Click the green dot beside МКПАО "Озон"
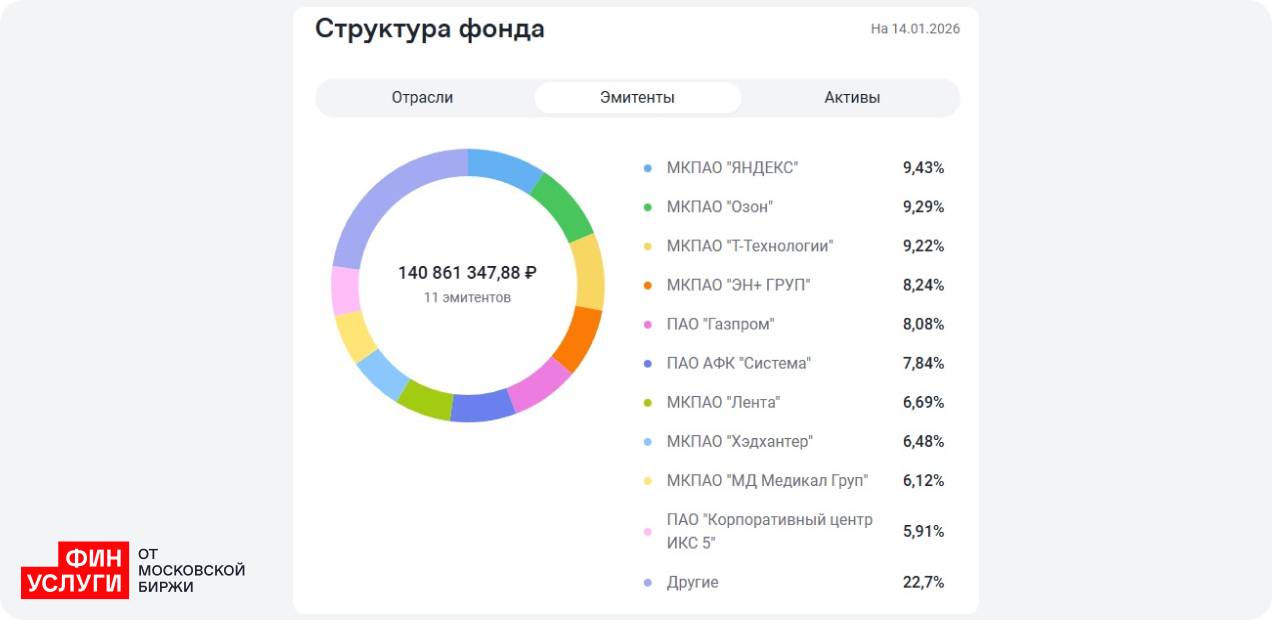Viewport: 1272px width, 620px height. [x=647, y=207]
